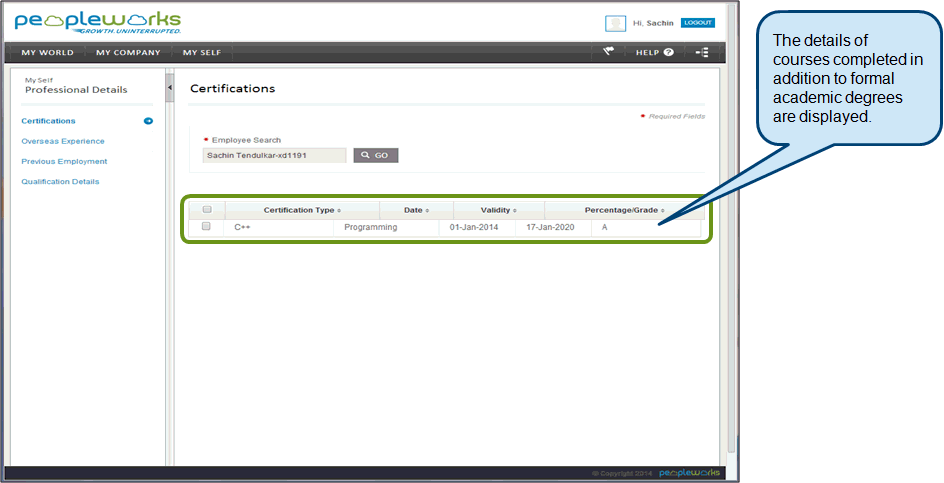Open the MY COMPANY menu

(128, 52)
